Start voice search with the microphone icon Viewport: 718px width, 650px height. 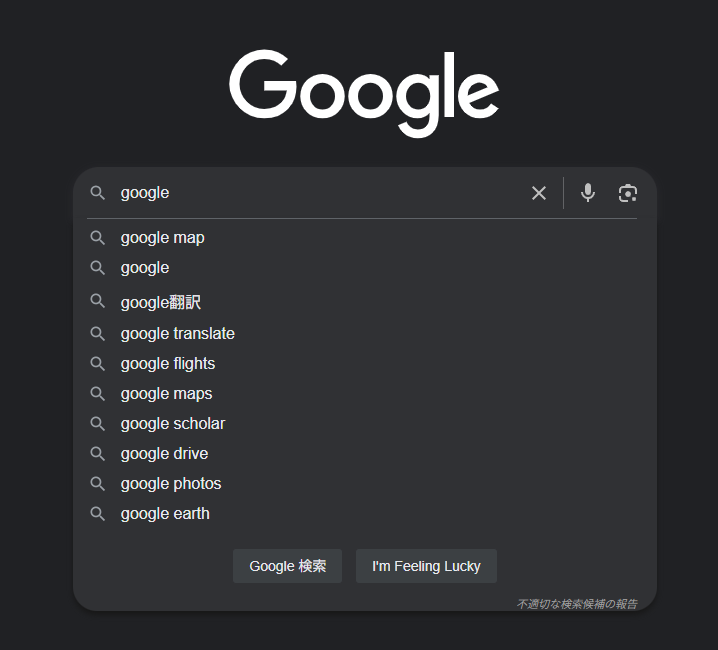pos(587,193)
